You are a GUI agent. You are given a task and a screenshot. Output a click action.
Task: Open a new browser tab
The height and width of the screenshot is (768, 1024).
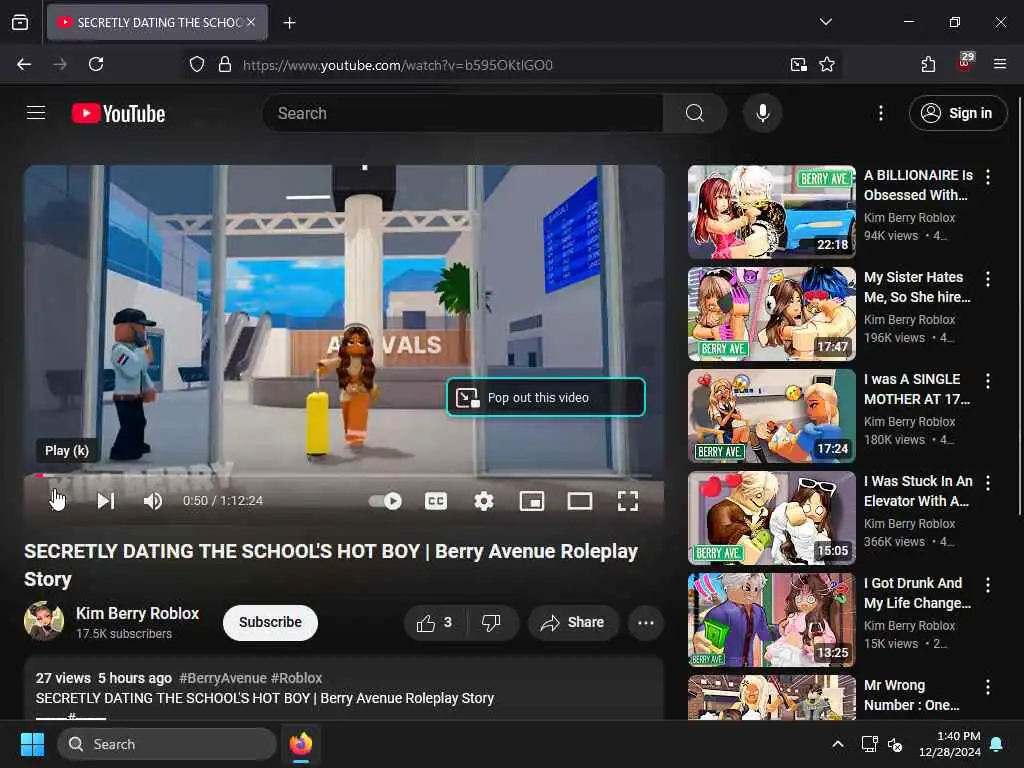pyautogui.click(x=289, y=23)
